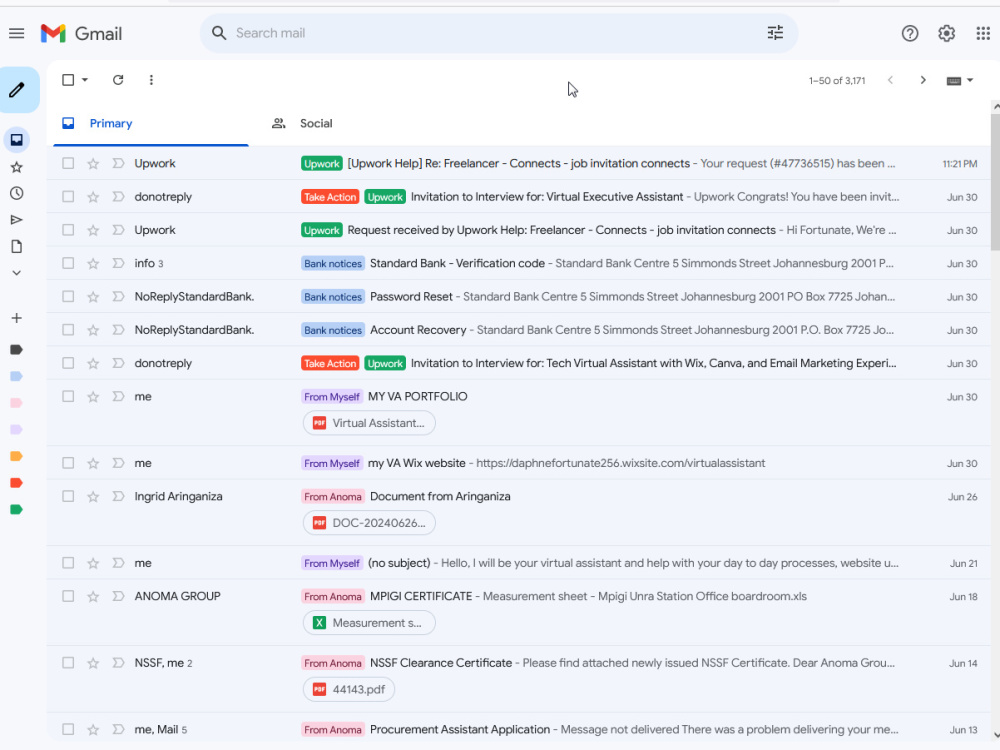Expand More labels chevron in sidebar
The height and width of the screenshot is (750, 1000).
[x=17, y=273]
